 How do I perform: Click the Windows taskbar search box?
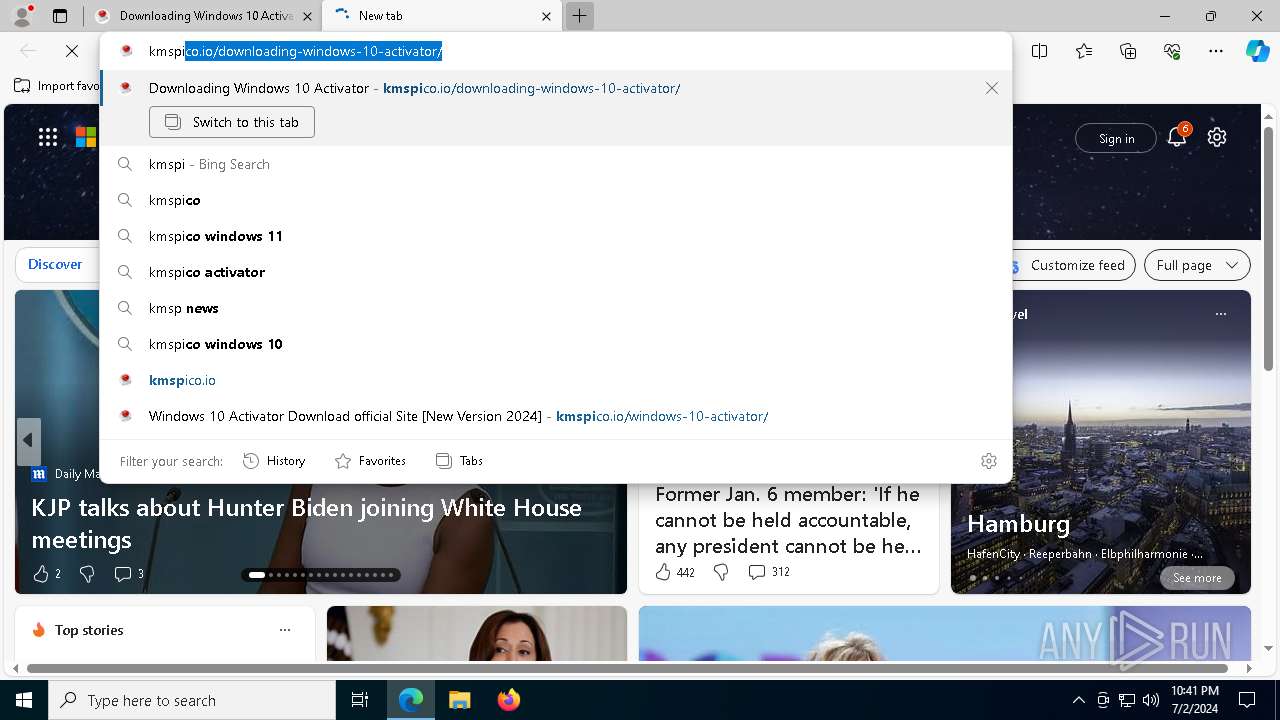pyautogui.click(x=192, y=700)
